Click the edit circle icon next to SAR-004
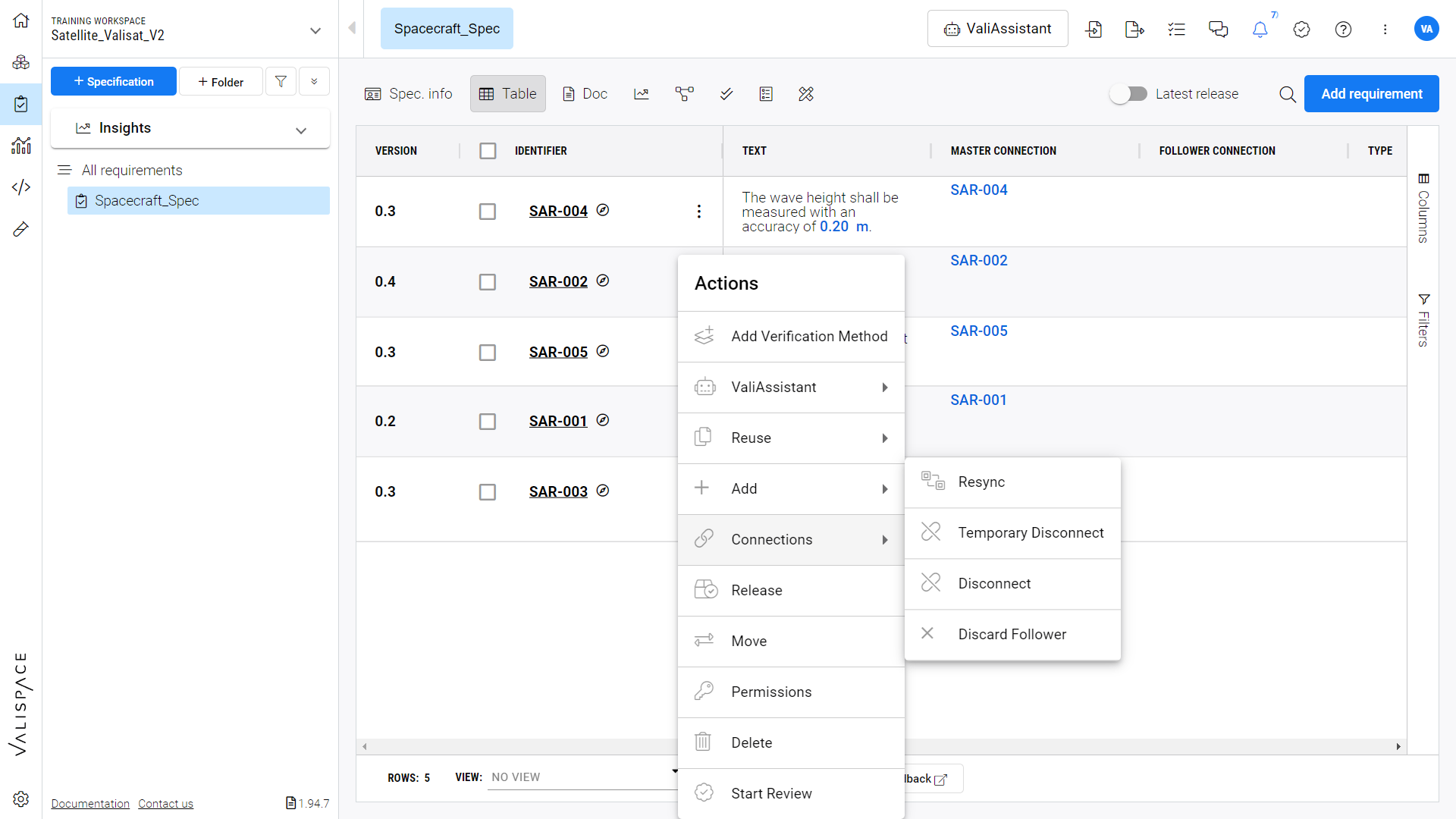 [603, 210]
